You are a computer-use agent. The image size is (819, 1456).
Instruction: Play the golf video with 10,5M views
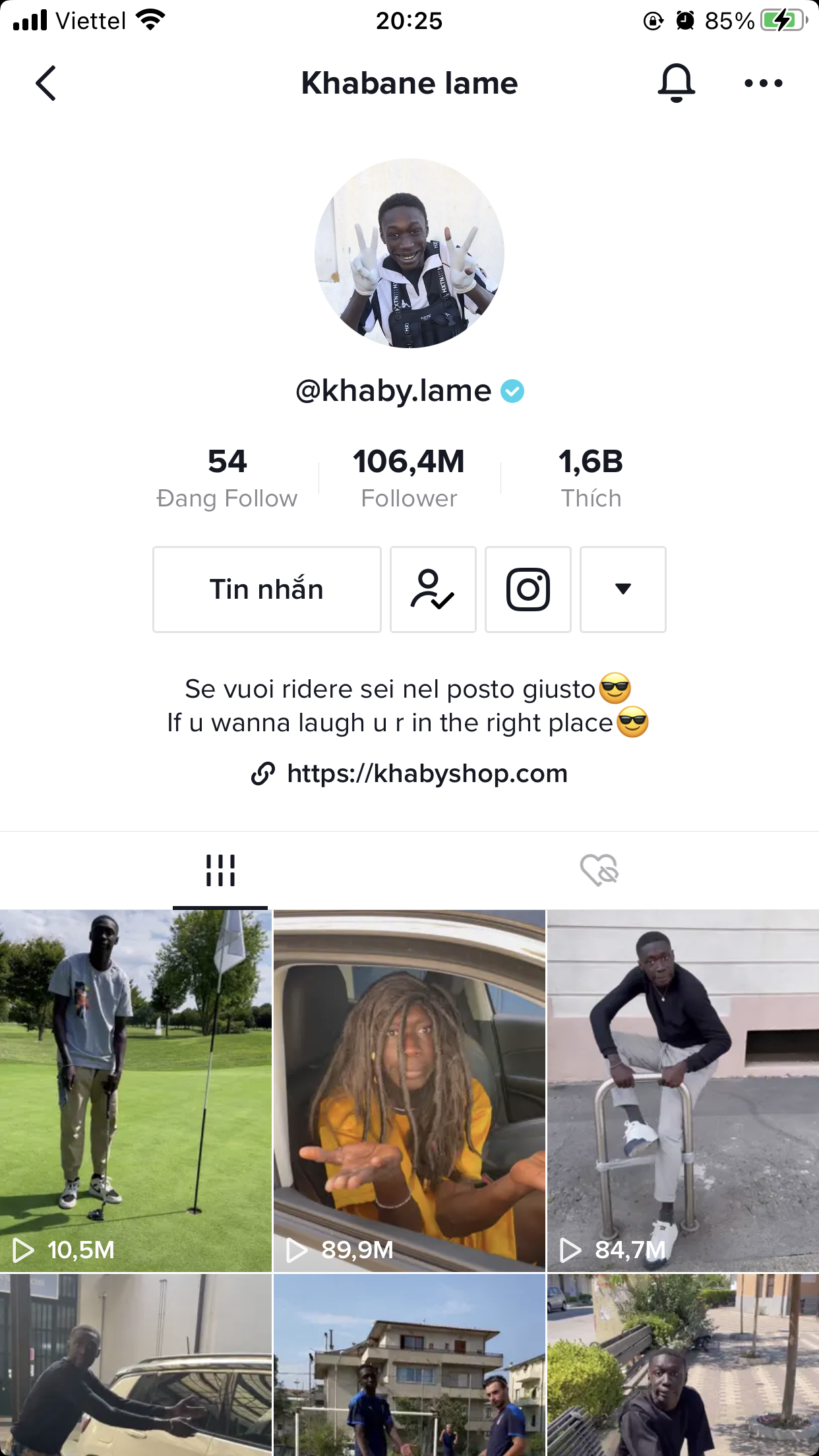click(136, 1091)
